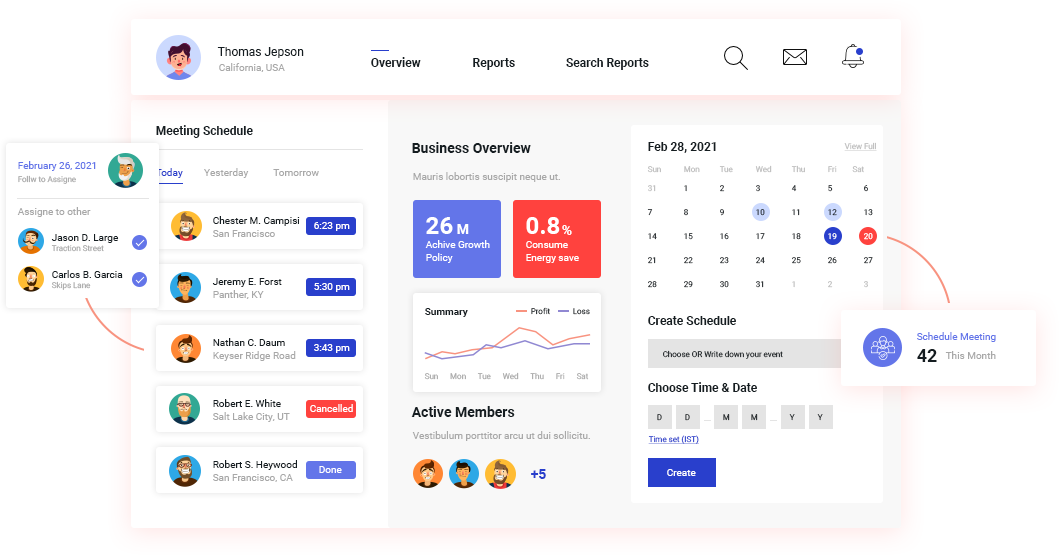Open the notifications bell icon
The width and height of the screenshot is (1059, 555).
(x=852, y=57)
